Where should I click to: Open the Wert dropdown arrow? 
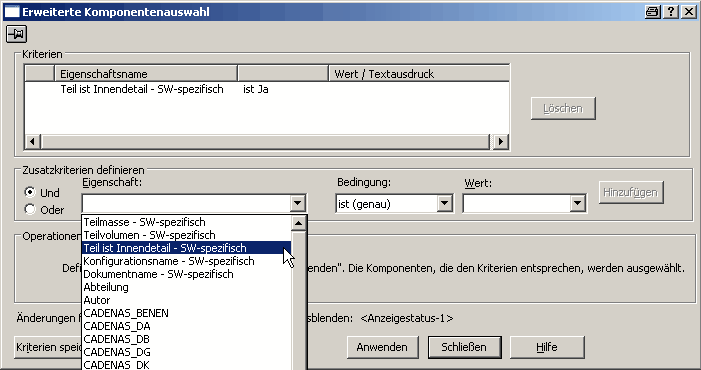pyautogui.click(x=578, y=204)
